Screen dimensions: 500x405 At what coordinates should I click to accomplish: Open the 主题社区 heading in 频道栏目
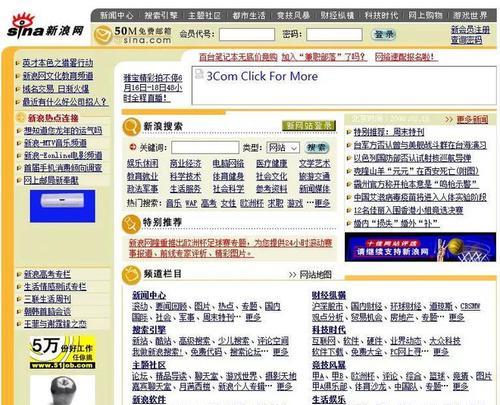149,365
